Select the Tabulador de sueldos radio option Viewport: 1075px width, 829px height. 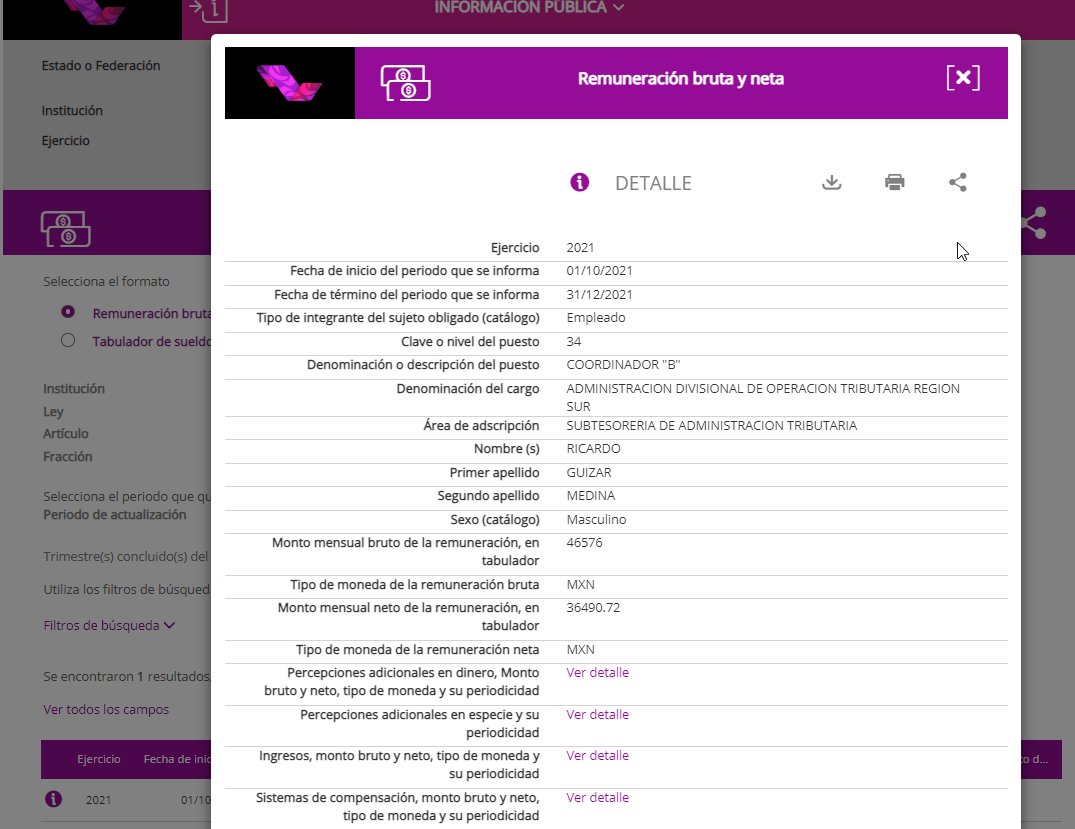coord(68,340)
